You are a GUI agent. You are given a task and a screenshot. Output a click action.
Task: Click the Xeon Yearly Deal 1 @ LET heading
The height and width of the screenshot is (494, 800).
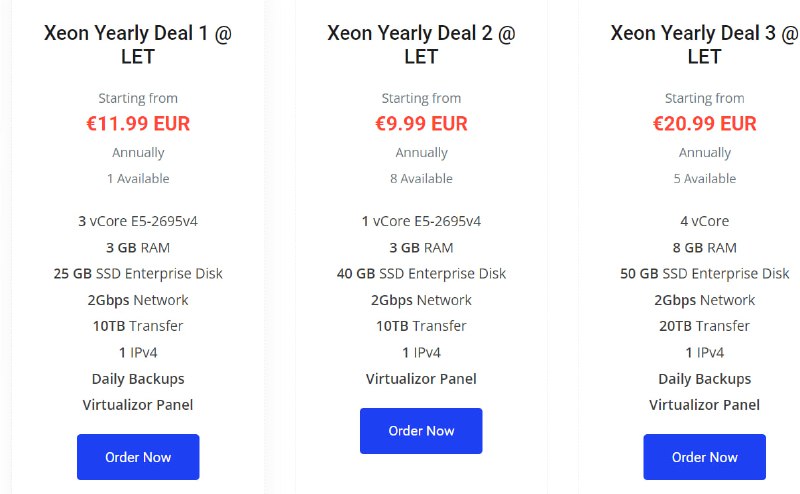[138, 44]
